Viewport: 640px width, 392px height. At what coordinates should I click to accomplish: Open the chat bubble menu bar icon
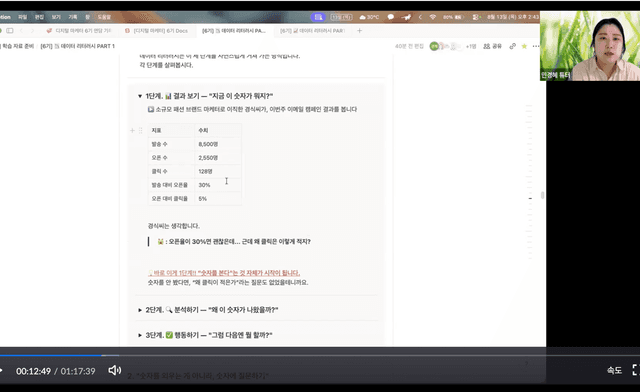[391, 17]
